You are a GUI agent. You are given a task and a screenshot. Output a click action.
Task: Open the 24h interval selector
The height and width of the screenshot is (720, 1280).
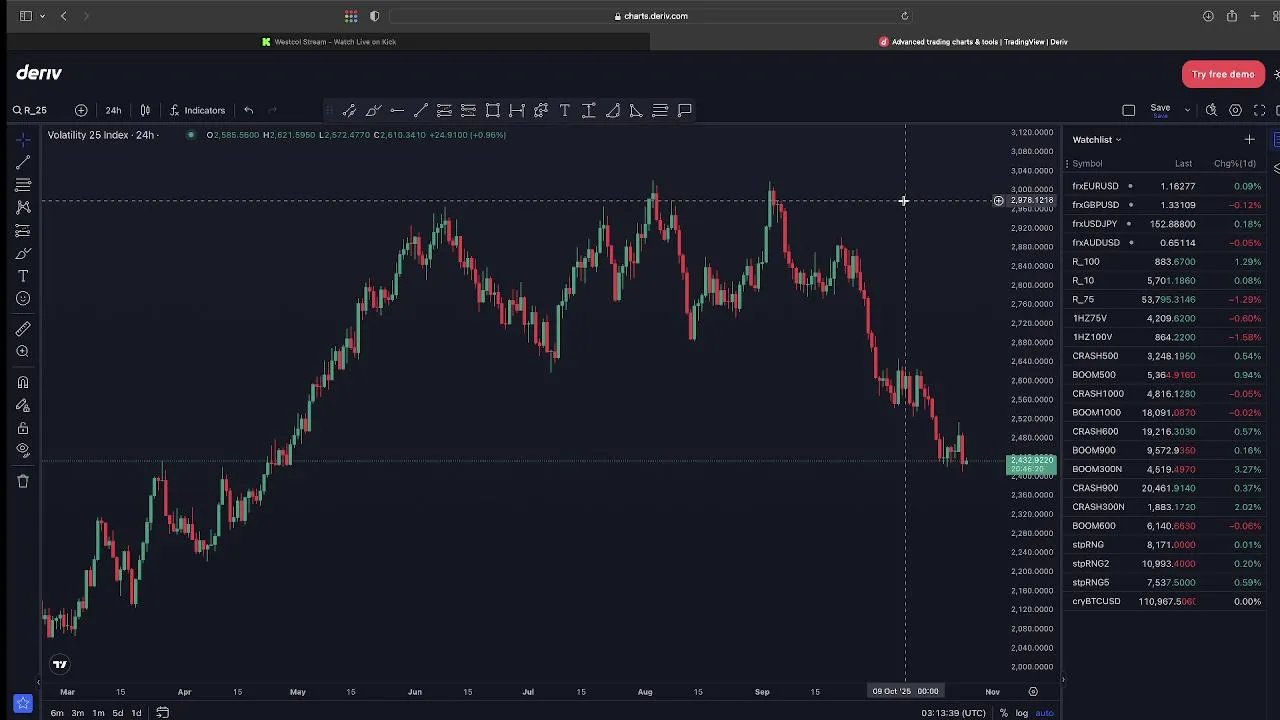pyautogui.click(x=113, y=110)
